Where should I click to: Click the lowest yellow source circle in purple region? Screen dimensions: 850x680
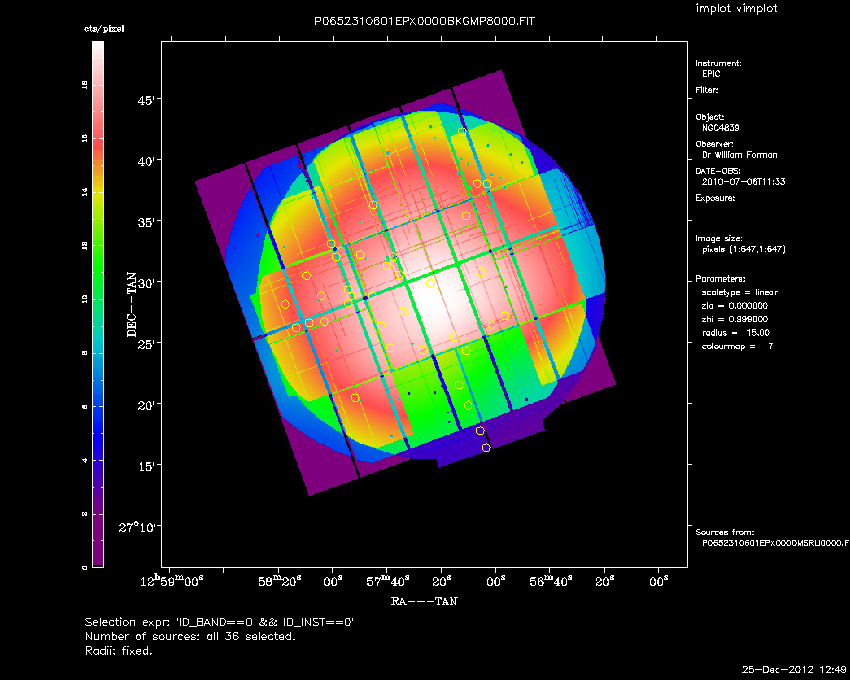pos(486,448)
